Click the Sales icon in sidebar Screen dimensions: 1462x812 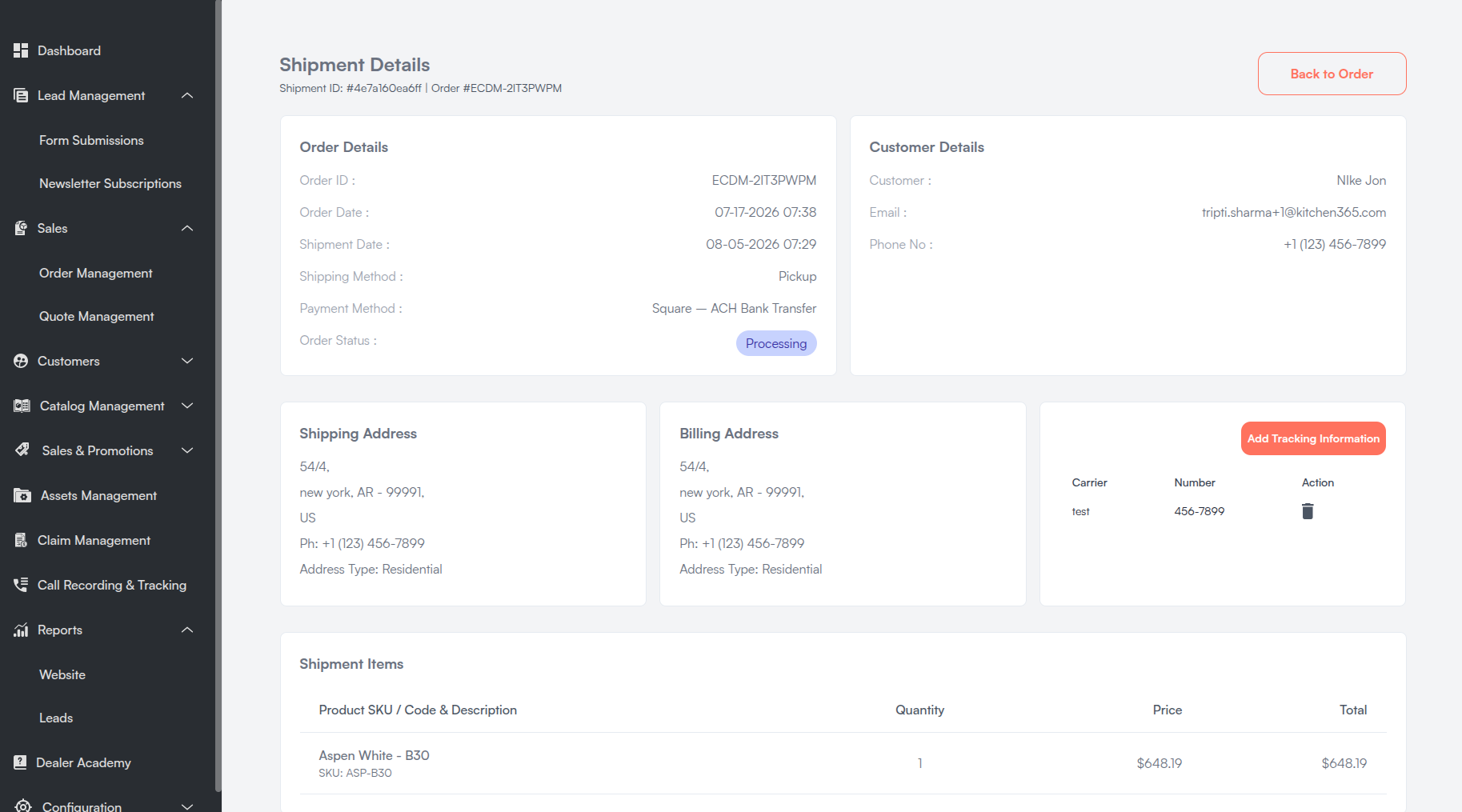[21, 228]
